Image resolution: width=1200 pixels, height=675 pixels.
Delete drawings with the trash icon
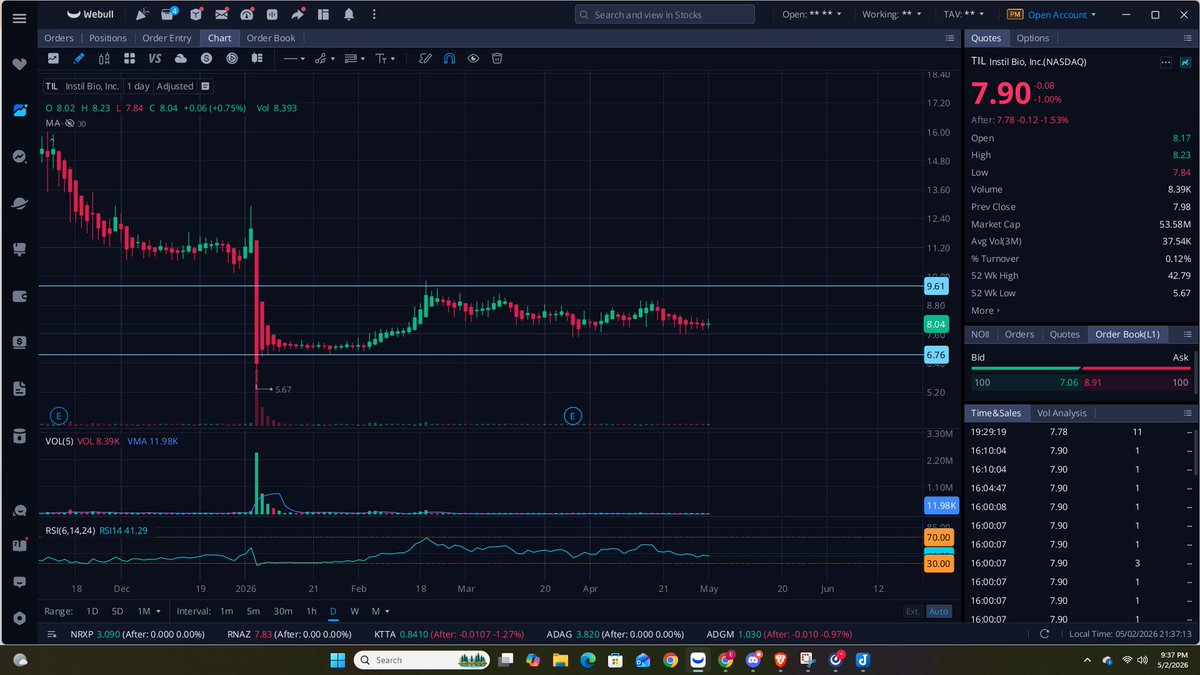pos(496,59)
